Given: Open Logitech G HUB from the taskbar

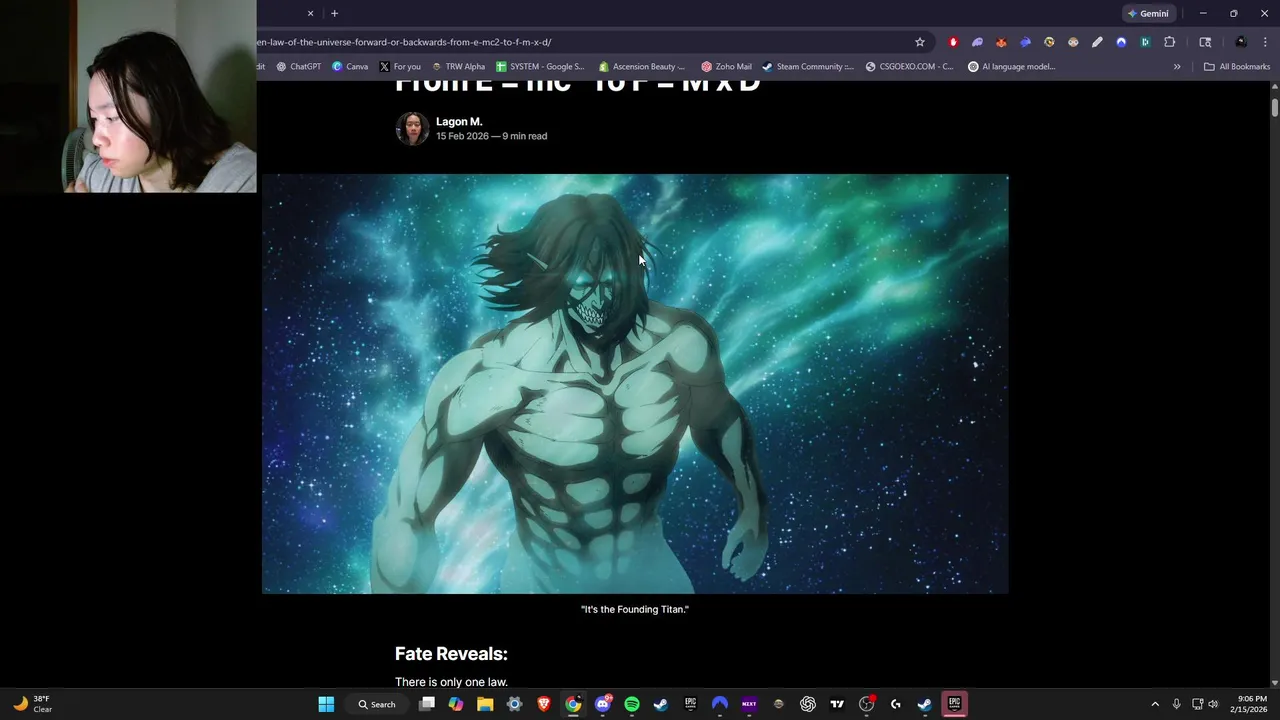Looking at the screenshot, I should click(896, 704).
